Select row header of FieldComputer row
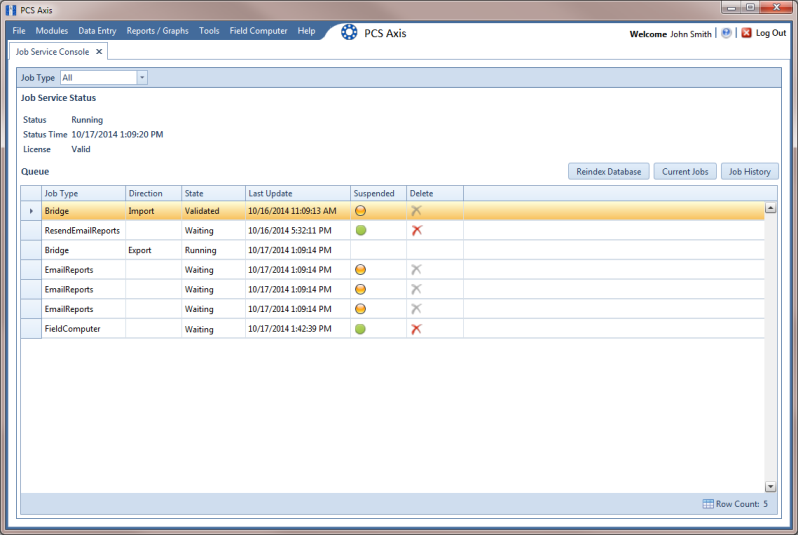Image resolution: width=798 pixels, height=535 pixels. click(31, 329)
